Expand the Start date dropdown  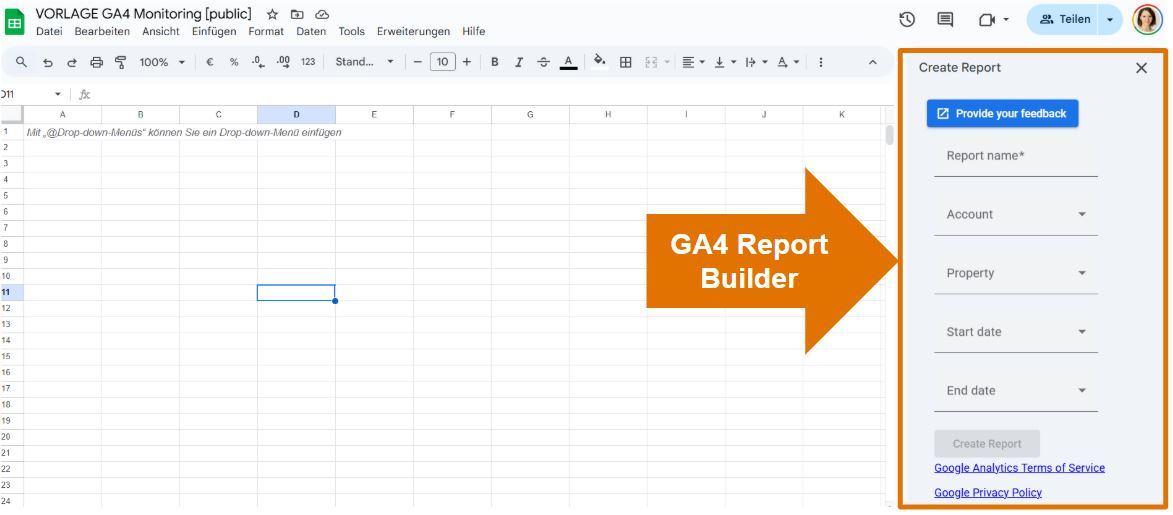coord(1016,333)
